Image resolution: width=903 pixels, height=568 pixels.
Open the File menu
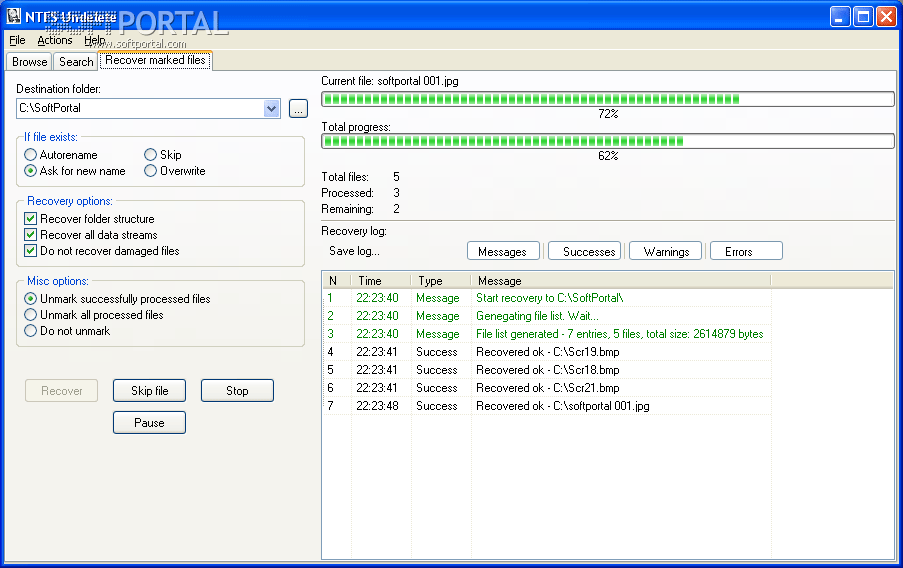coord(17,40)
